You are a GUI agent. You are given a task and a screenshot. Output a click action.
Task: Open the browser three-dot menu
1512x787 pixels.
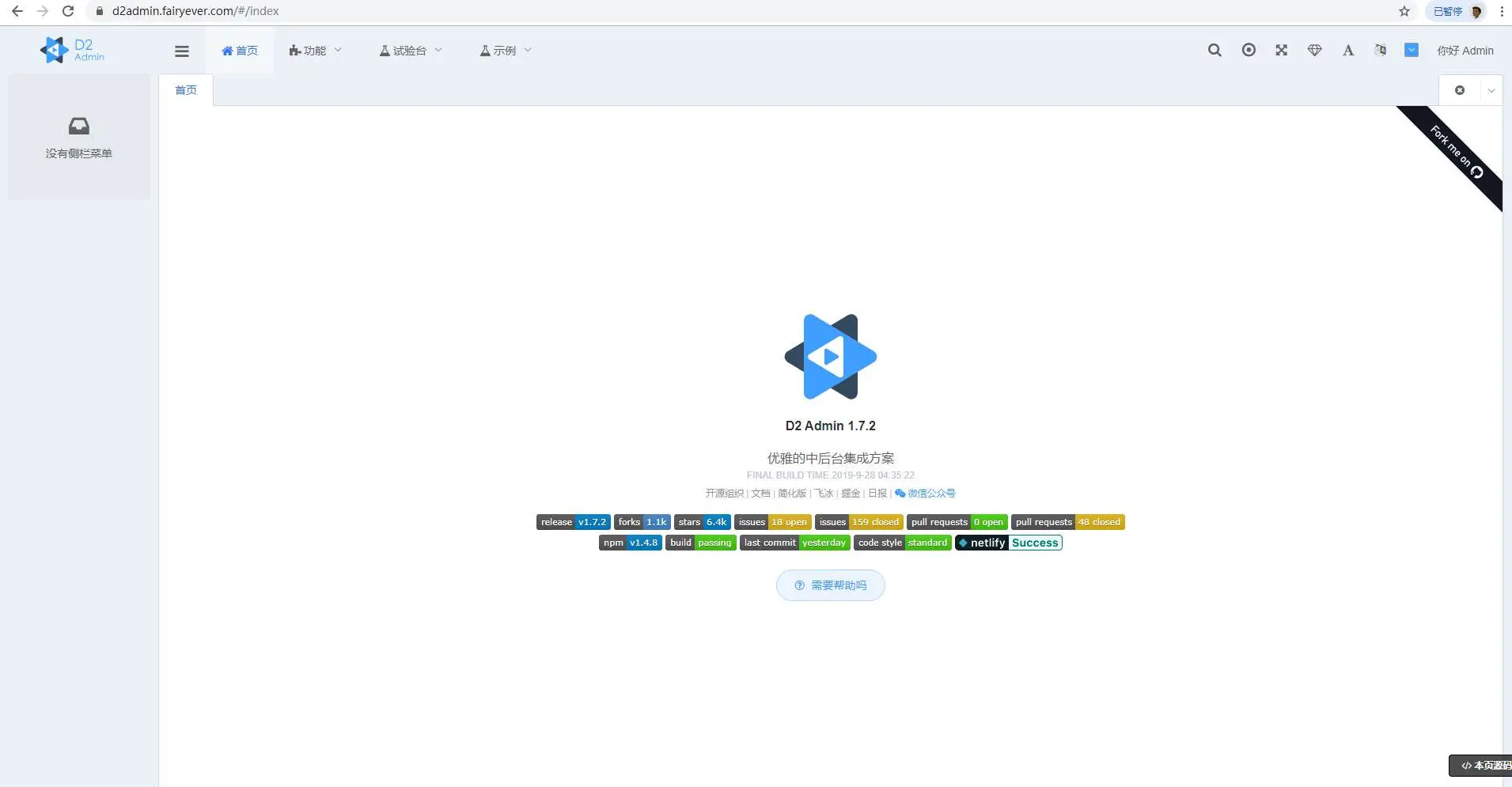pyautogui.click(x=1502, y=11)
